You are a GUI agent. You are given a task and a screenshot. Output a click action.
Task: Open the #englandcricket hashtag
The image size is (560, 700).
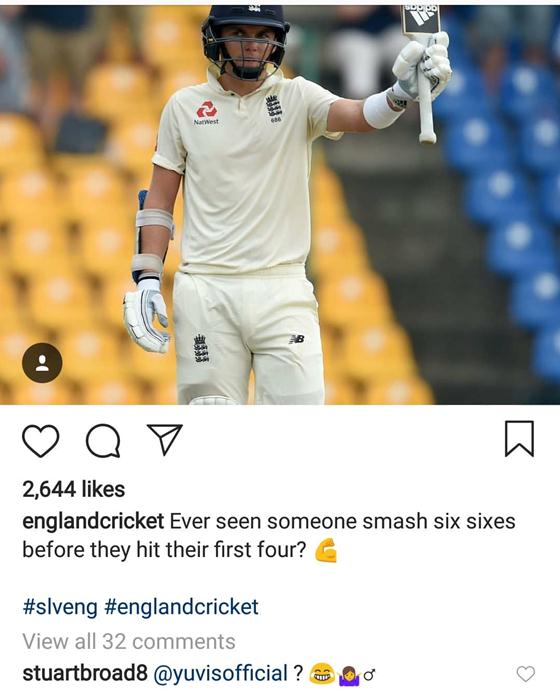[182, 607]
